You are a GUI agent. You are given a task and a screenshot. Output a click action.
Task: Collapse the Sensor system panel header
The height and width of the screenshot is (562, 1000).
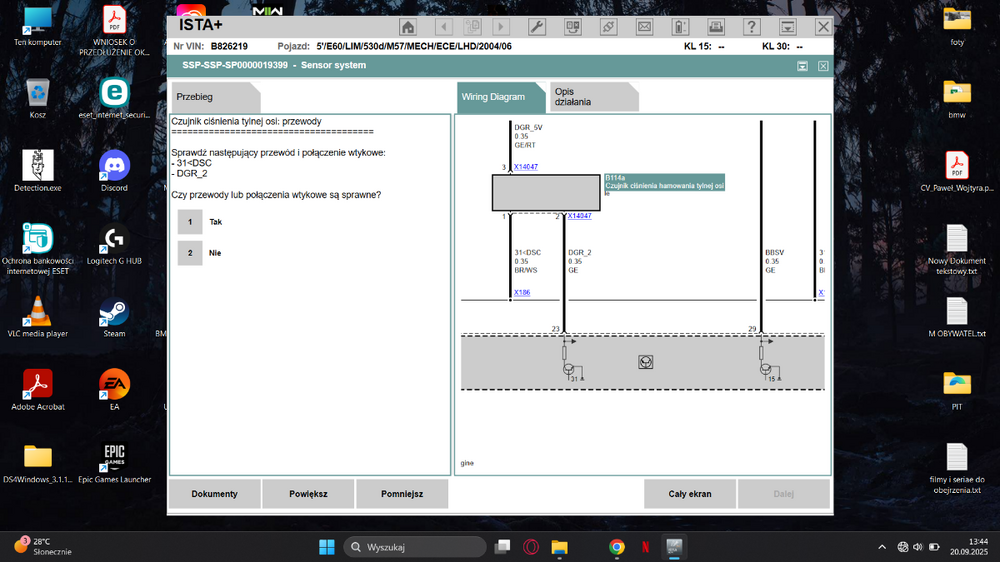coord(802,66)
